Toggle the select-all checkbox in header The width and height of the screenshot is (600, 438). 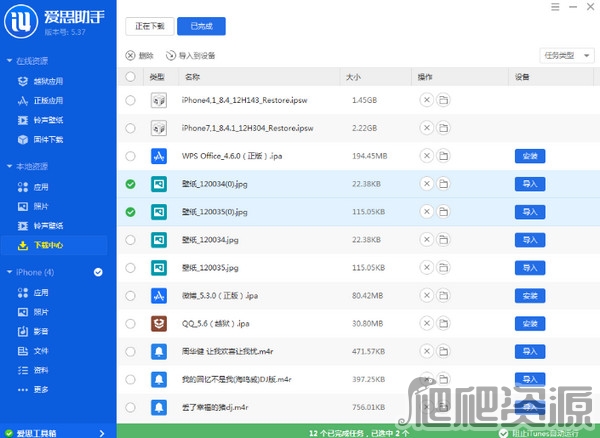tap(130, 77)
